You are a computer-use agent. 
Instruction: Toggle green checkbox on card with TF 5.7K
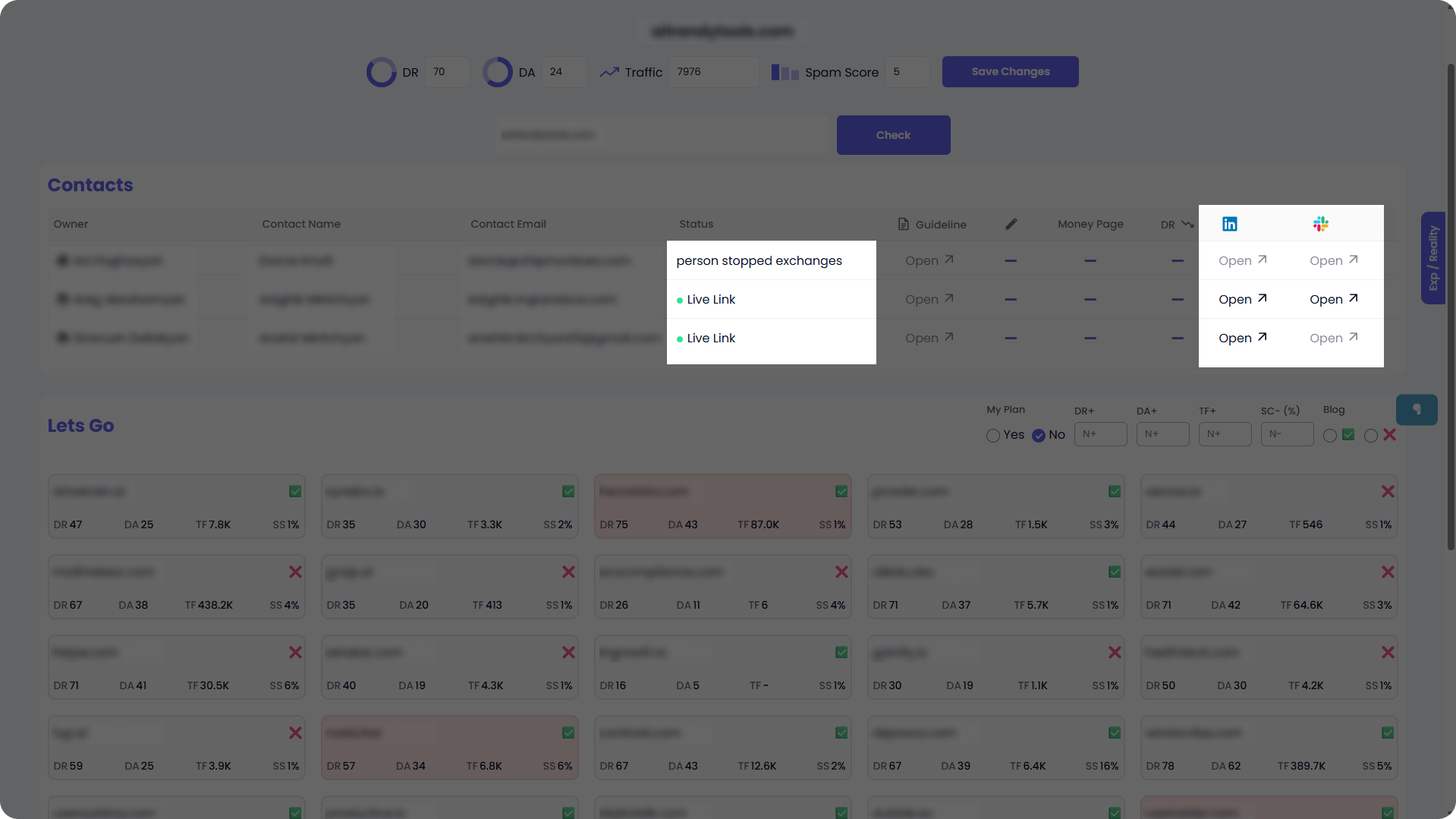click(x=1115, y=572)
